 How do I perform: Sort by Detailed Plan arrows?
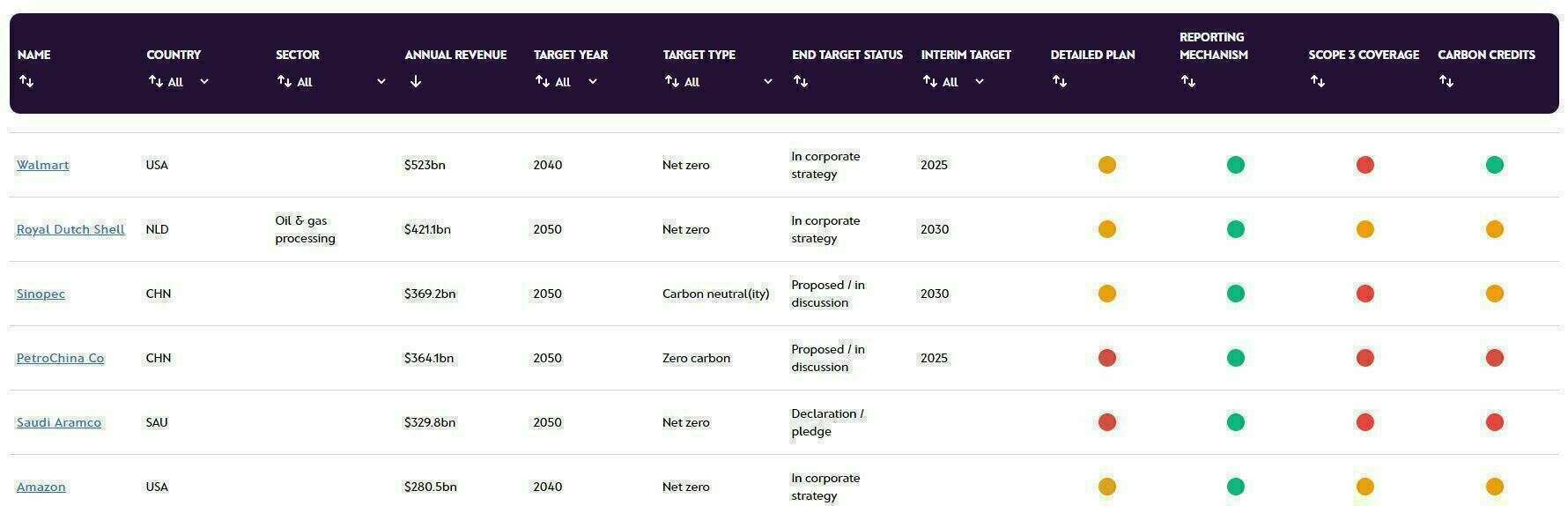point(1059,81)
